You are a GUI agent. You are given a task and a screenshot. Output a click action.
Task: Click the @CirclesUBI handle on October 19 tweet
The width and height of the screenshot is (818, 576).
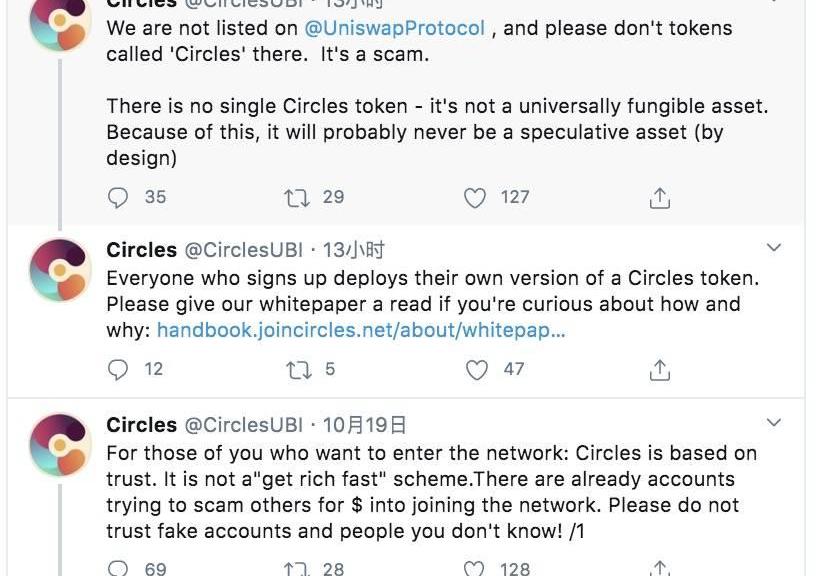point(244,425)
